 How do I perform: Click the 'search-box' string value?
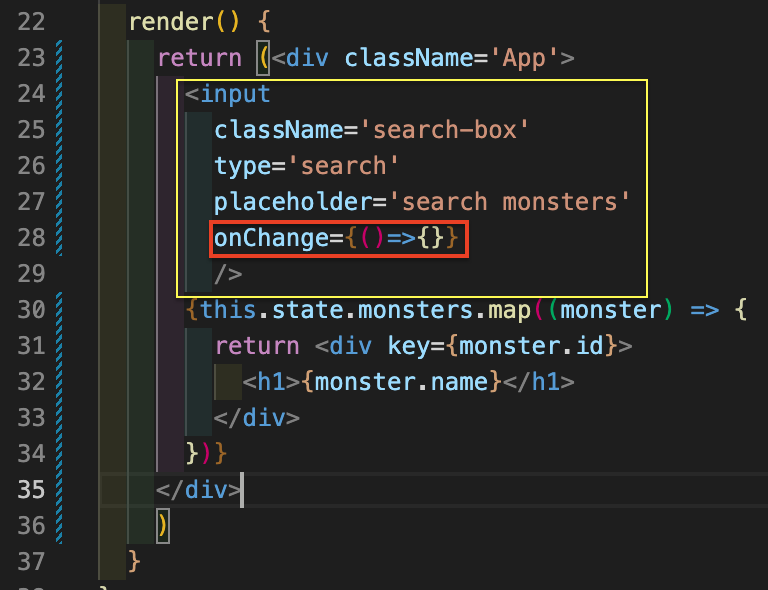pos(444,130)
